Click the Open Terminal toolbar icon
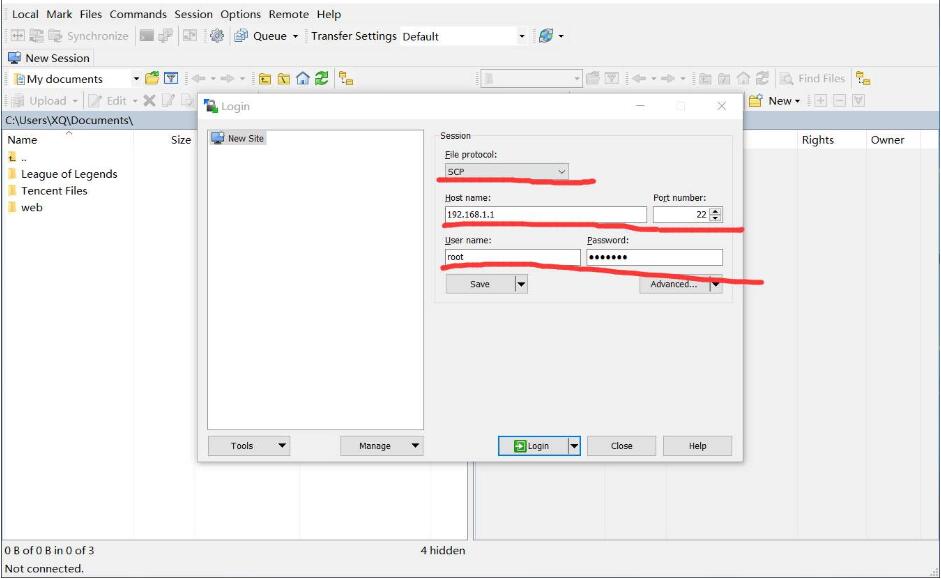This screenshot has width=941, height=579. point(146,36)
